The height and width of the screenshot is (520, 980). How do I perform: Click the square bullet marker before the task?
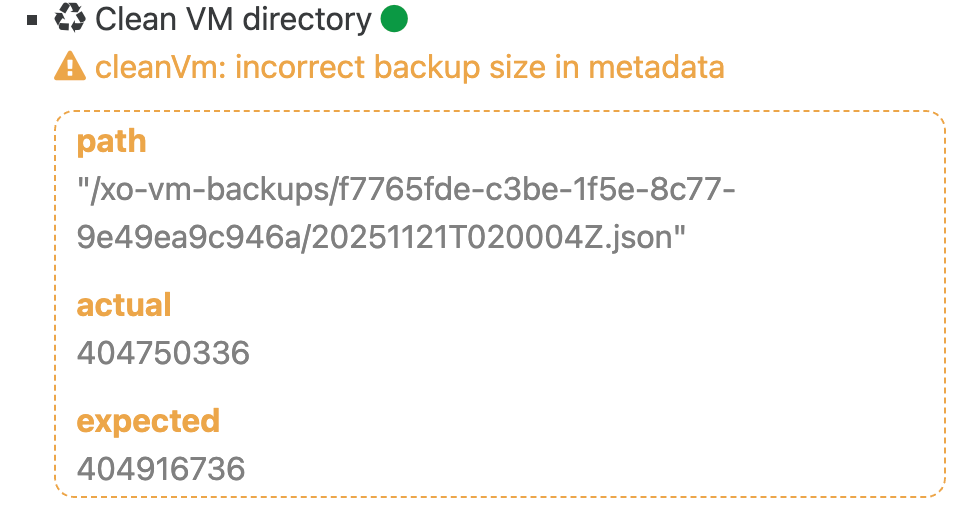click(x=34, y=20)
